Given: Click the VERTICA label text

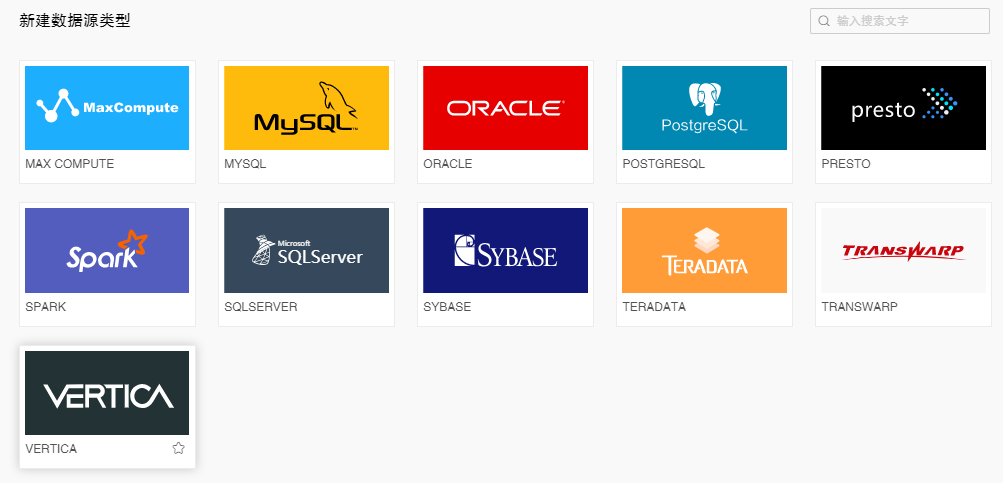Looking at the screenshot, I should coord(51,449).
